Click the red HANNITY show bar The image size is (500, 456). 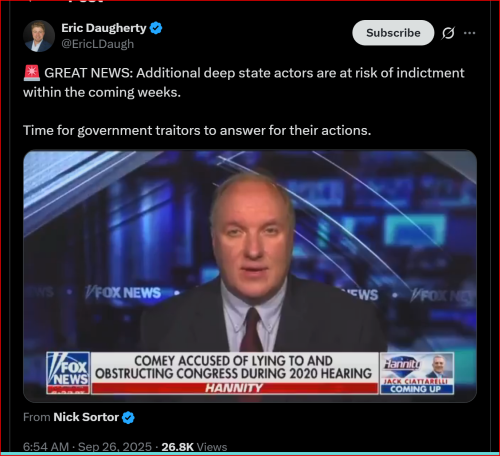(x=235, y=388)
